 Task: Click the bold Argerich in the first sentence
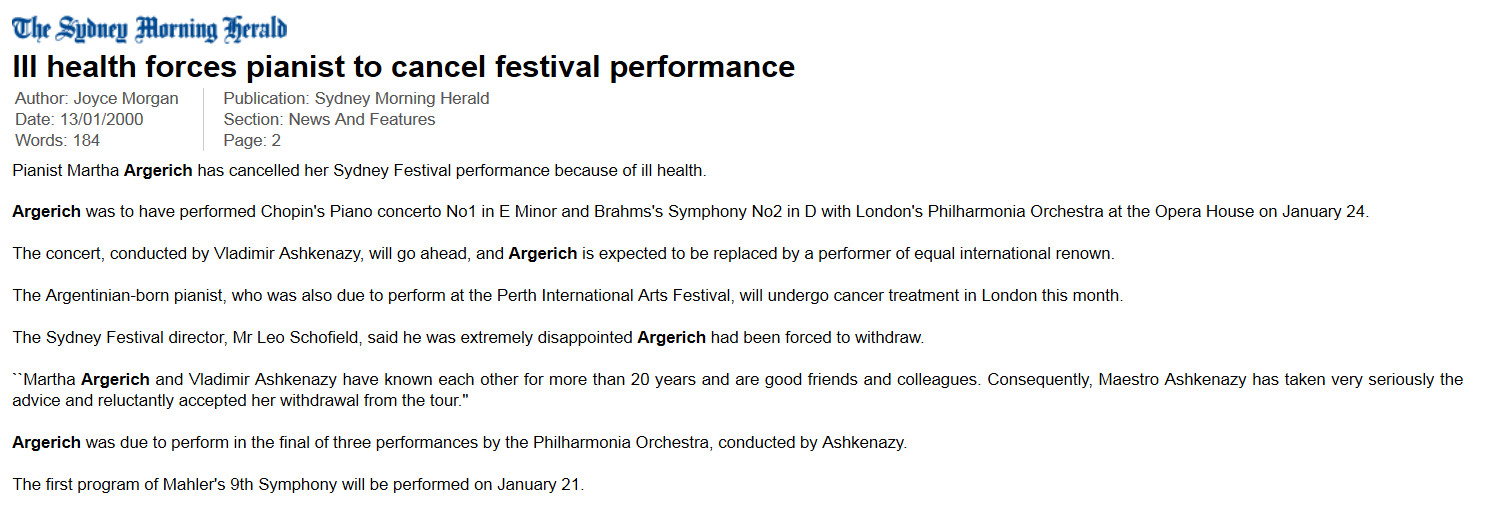click(x=158, y=170)
